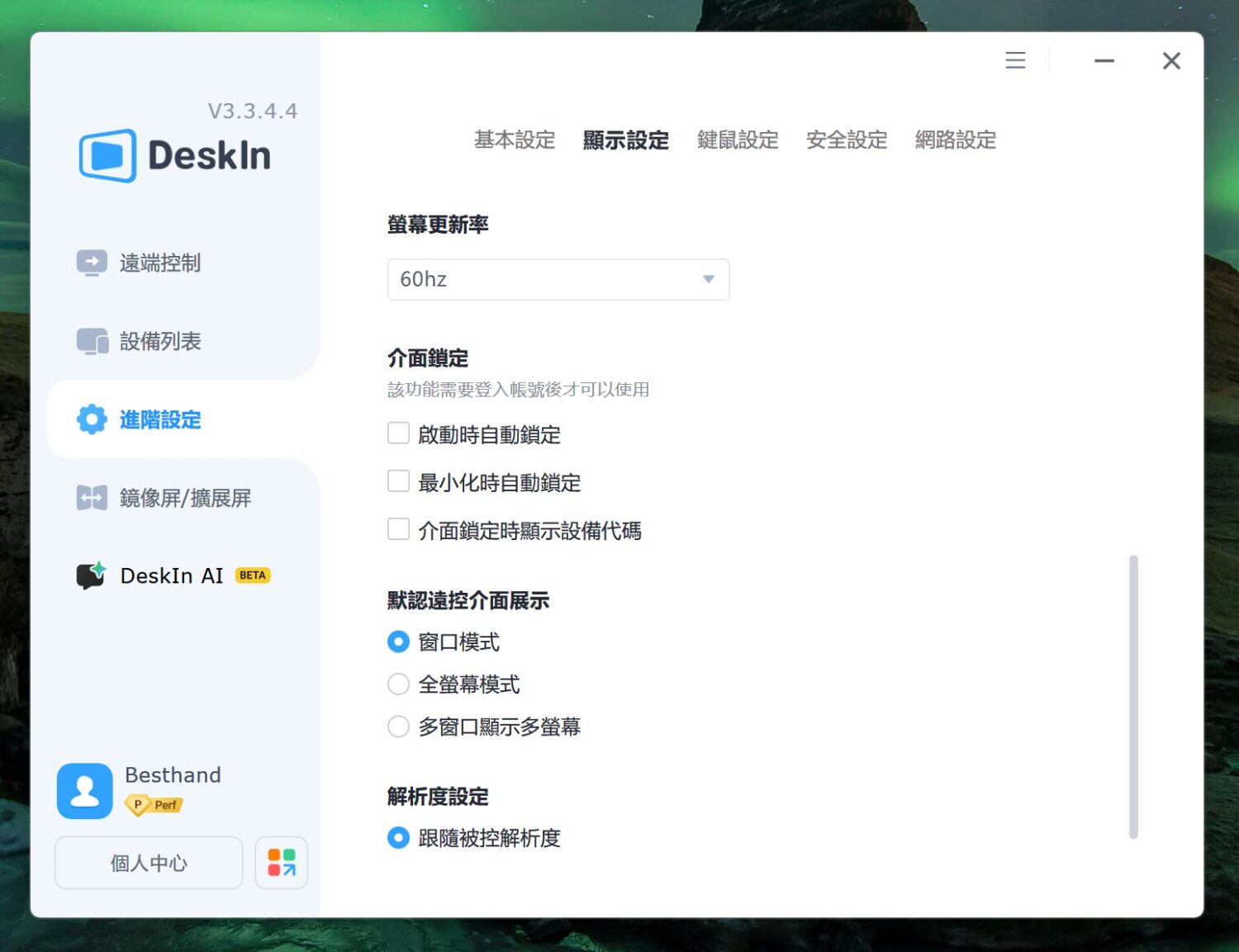This screenshot has height=952, width=1239.
Task: Click the DeskIn logo icon
Action: [107, 155]
